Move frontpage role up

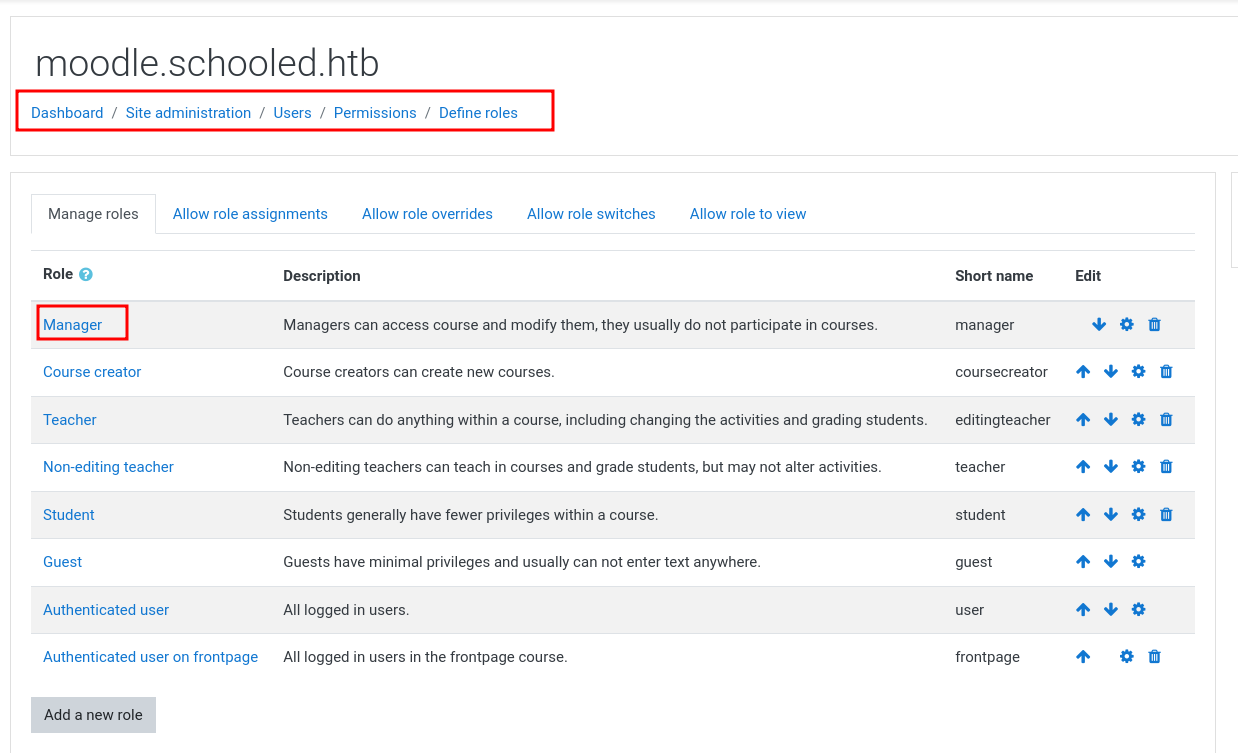pyautogui.click(x=1083, y=657)
